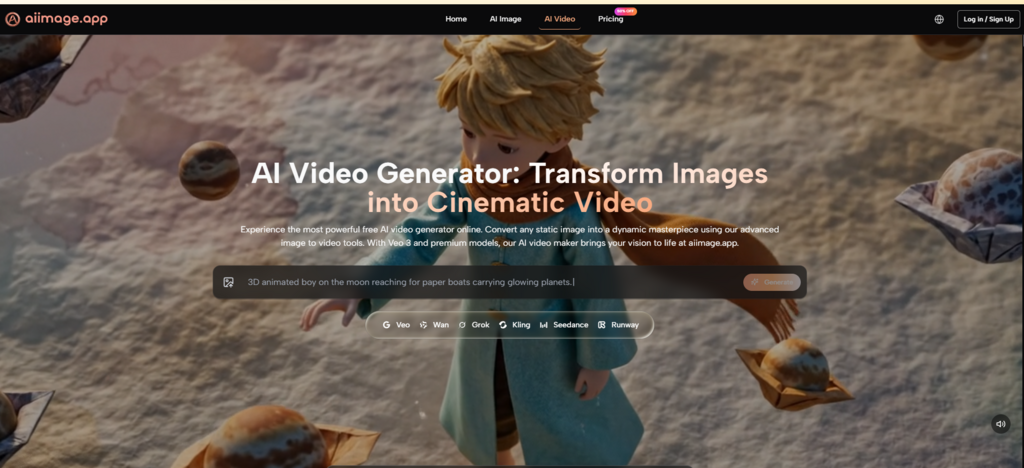
Task: Select the Wan model
Action: coord(434,324)
